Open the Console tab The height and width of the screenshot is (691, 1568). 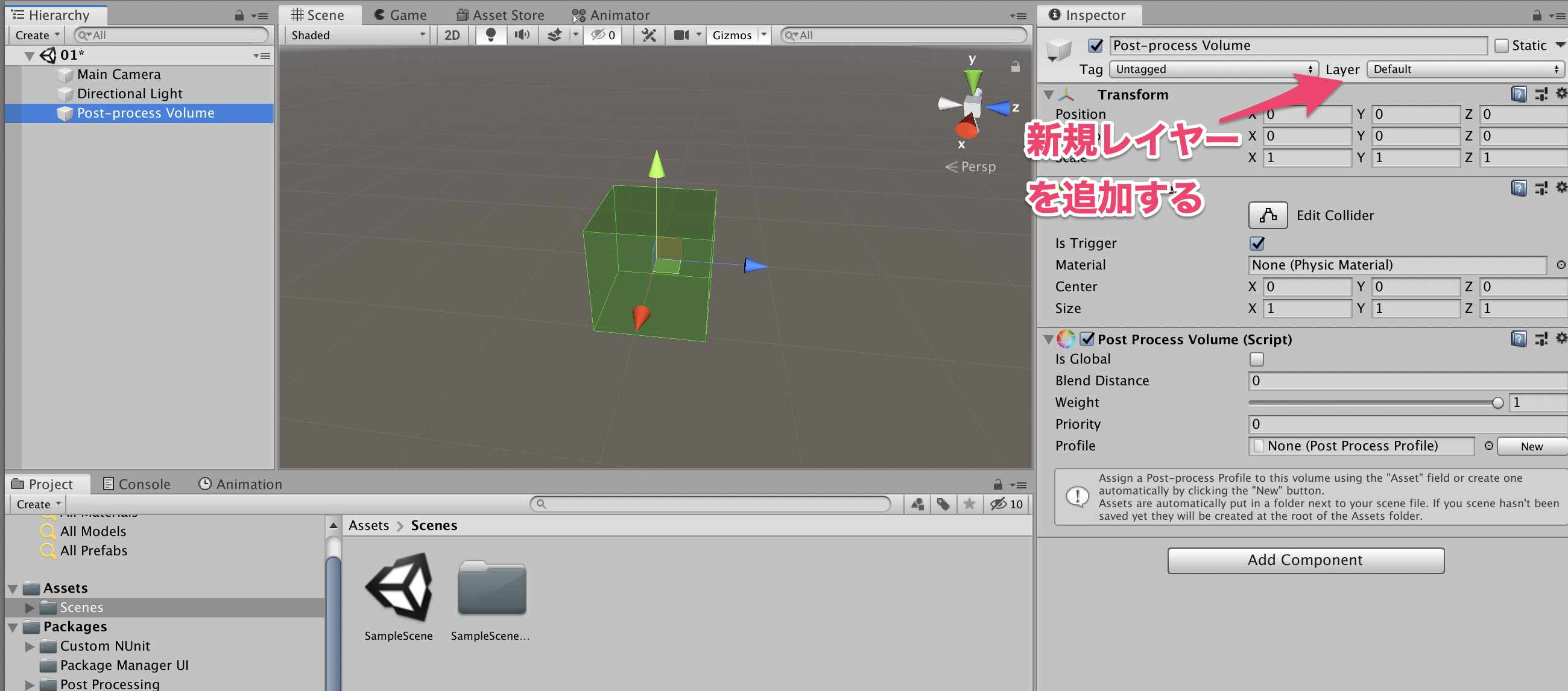(x=136, y=484)
